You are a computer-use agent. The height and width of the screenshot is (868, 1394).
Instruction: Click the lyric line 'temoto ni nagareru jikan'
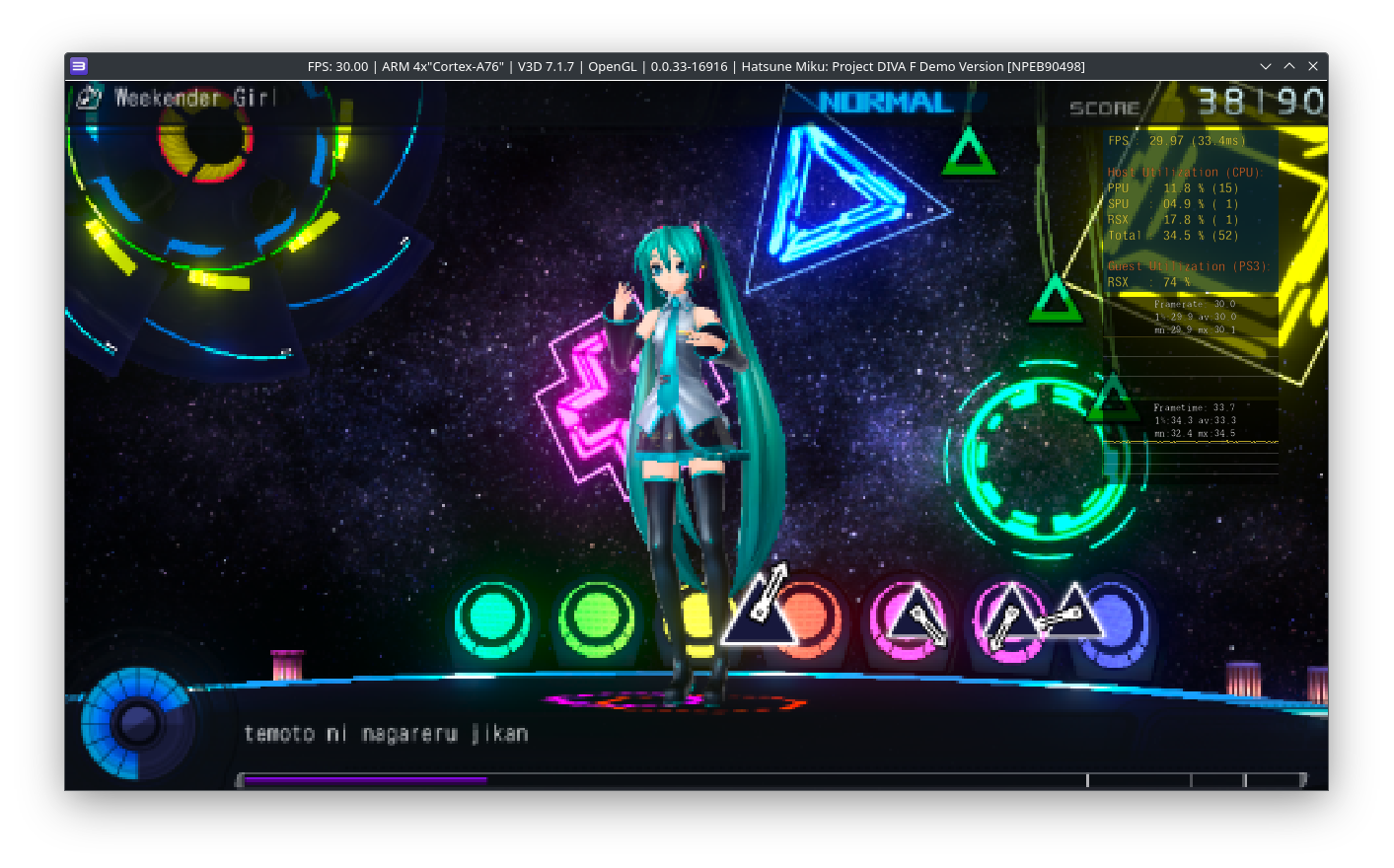coord(386,734)
